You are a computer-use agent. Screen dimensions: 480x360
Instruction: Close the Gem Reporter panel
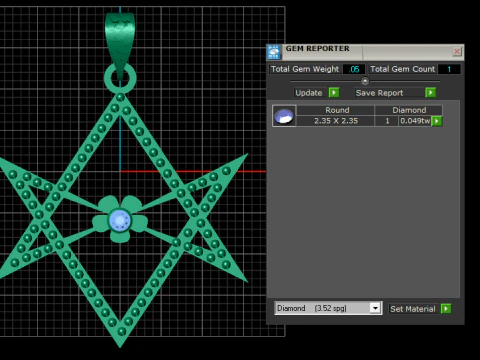click(x=457, y=51)
